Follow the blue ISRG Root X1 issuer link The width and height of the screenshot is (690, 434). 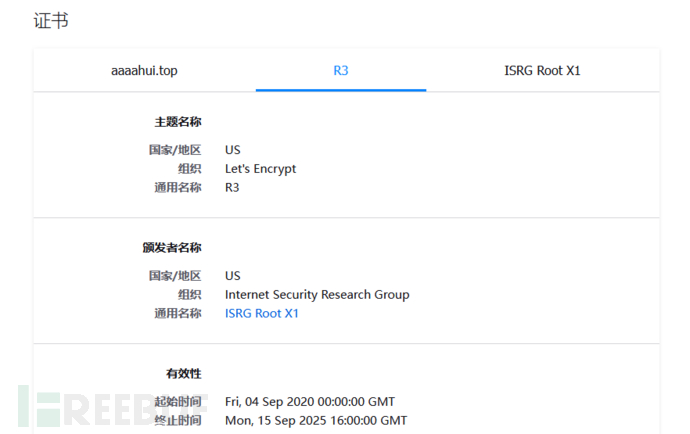(262, 313)
